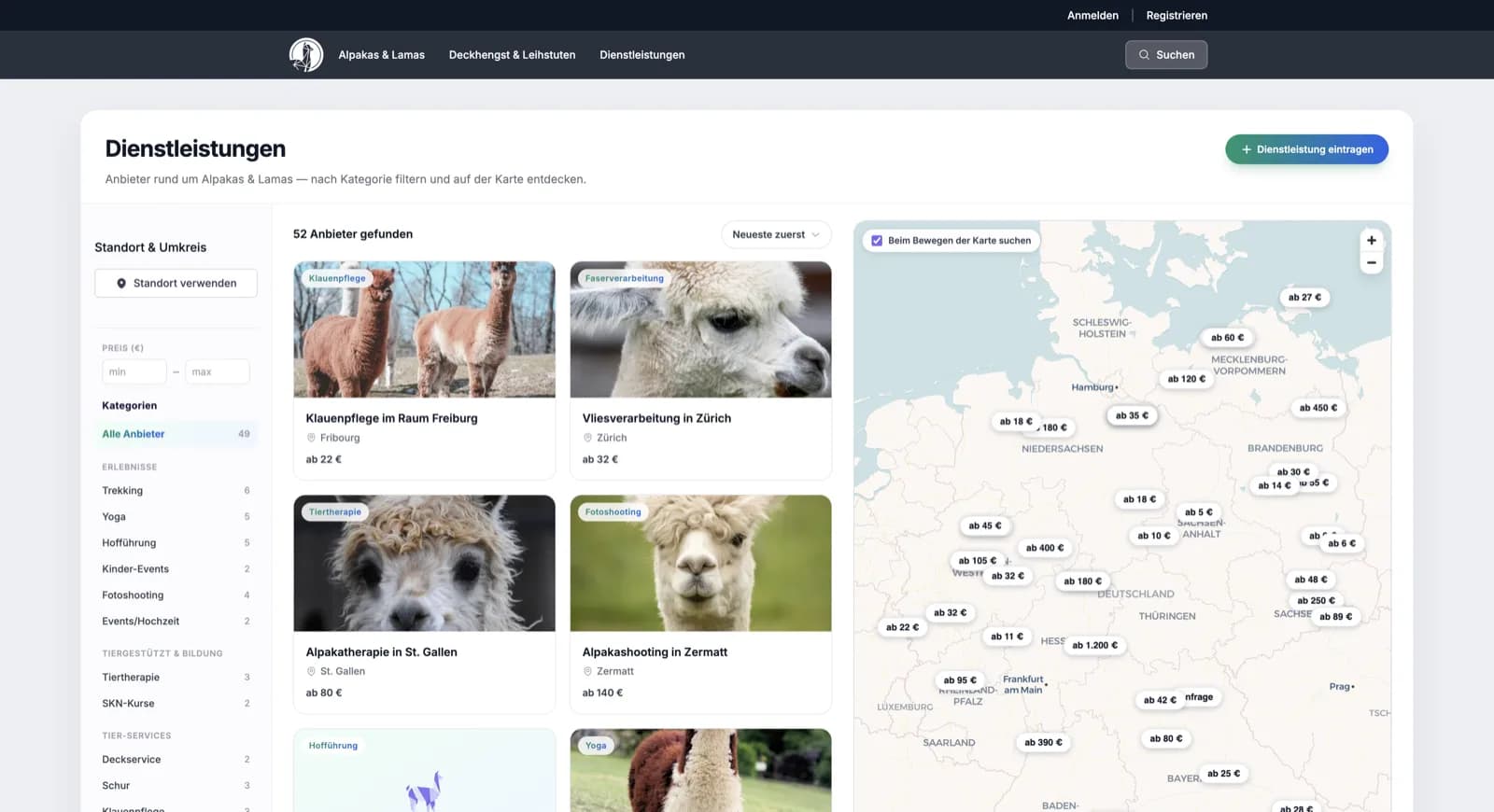Click the map marker 'ab 1.200 €'
Screen dimensions: 1494x812
pos(1094,645)
